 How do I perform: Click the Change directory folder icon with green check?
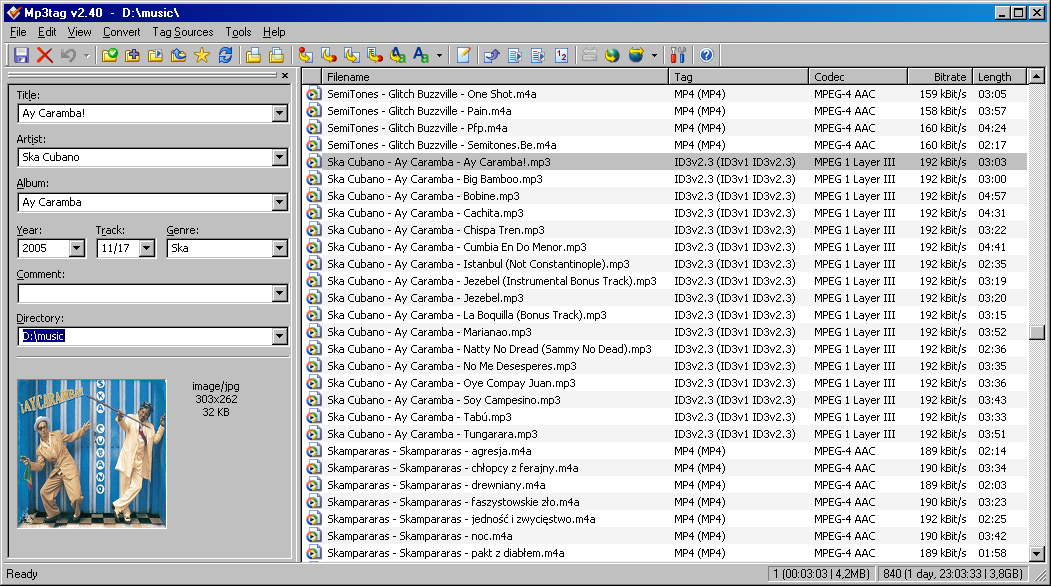(109, 55)
